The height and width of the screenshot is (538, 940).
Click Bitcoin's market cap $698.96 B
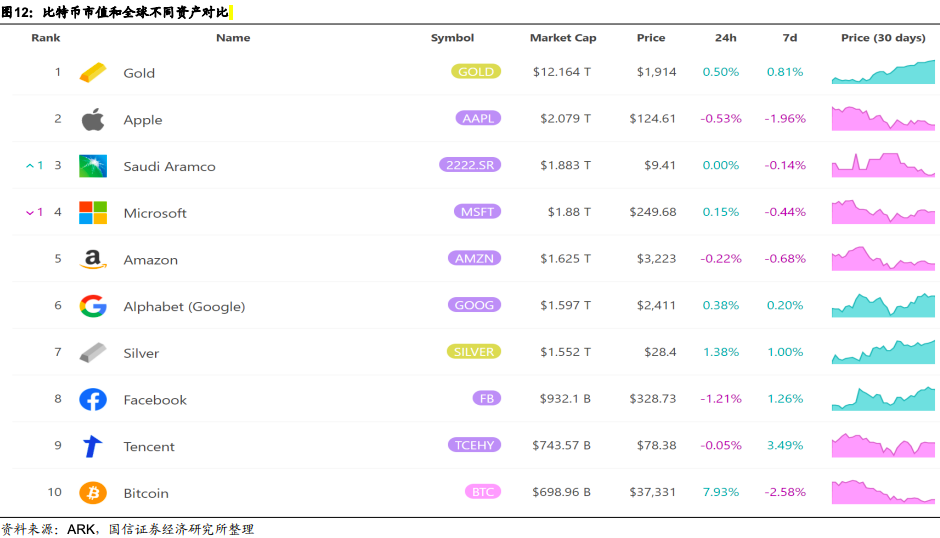tap(562, 492)
